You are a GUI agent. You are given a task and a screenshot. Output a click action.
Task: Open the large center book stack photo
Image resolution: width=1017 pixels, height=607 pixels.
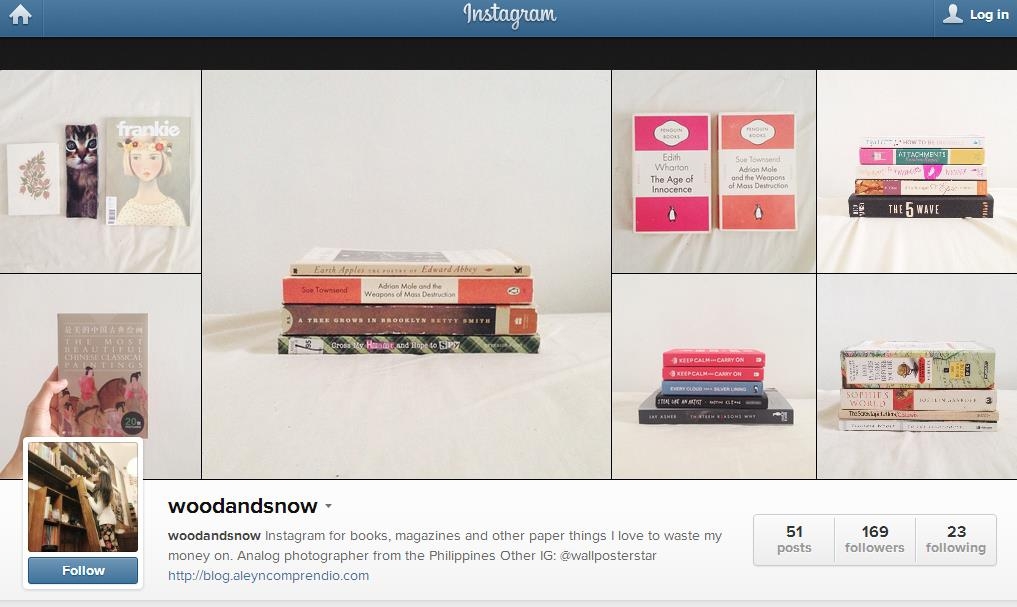(x=407, y=274)
